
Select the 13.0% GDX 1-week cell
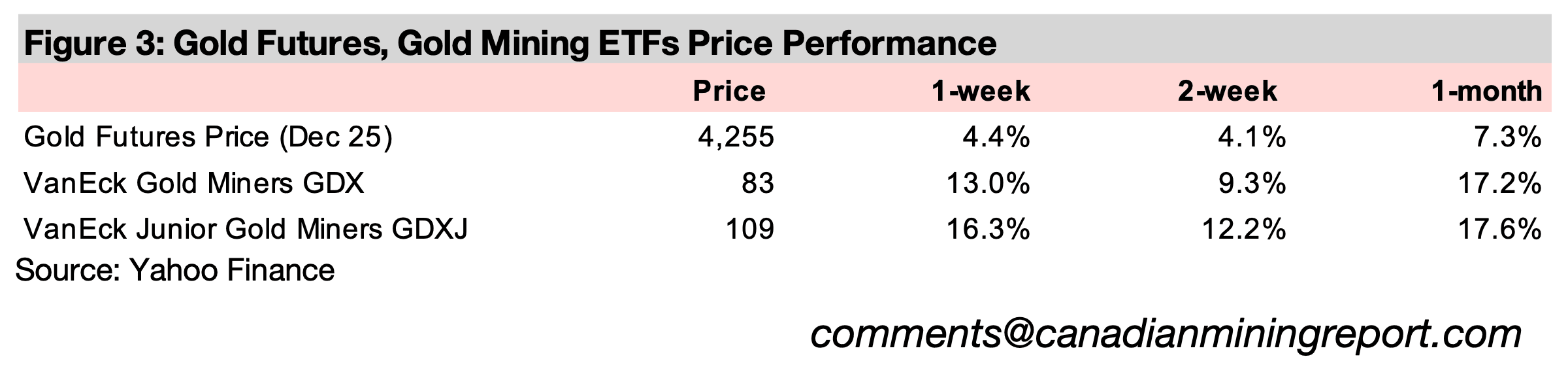[988, 183]
